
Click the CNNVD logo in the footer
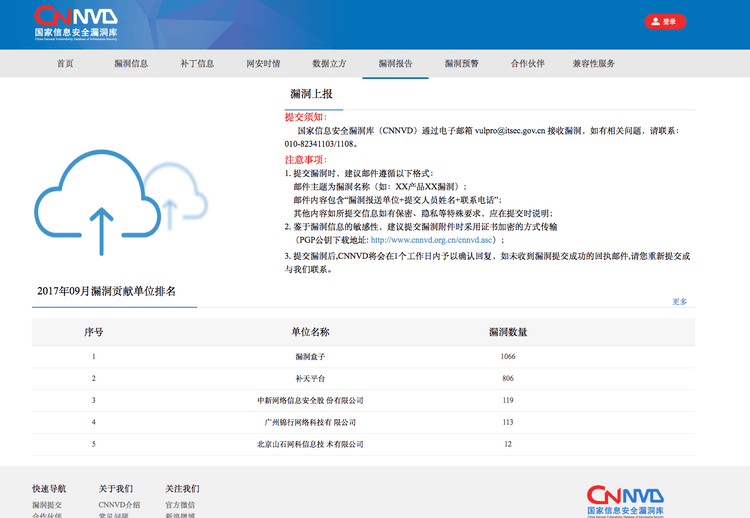[x=626, y=501]
